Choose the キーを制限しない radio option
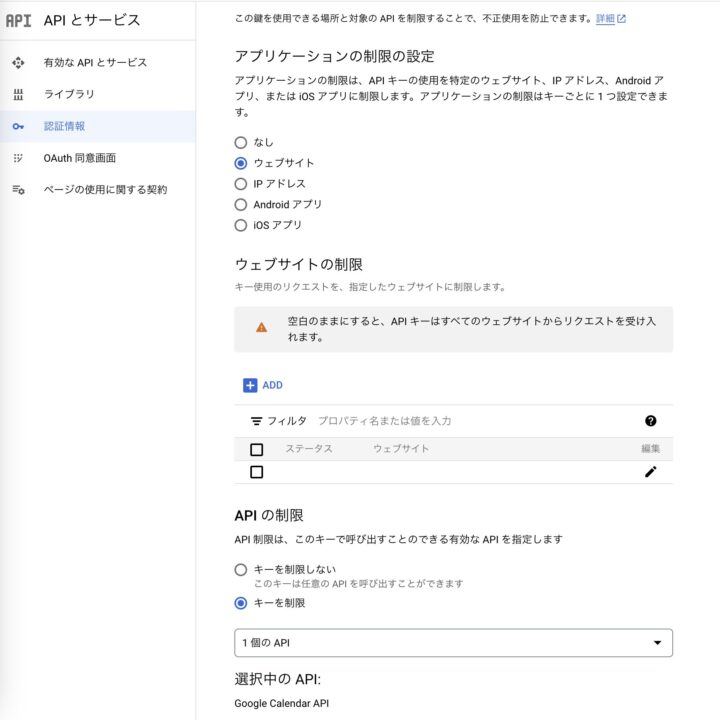Screen dimensions: 720x720 click(241, 570)
